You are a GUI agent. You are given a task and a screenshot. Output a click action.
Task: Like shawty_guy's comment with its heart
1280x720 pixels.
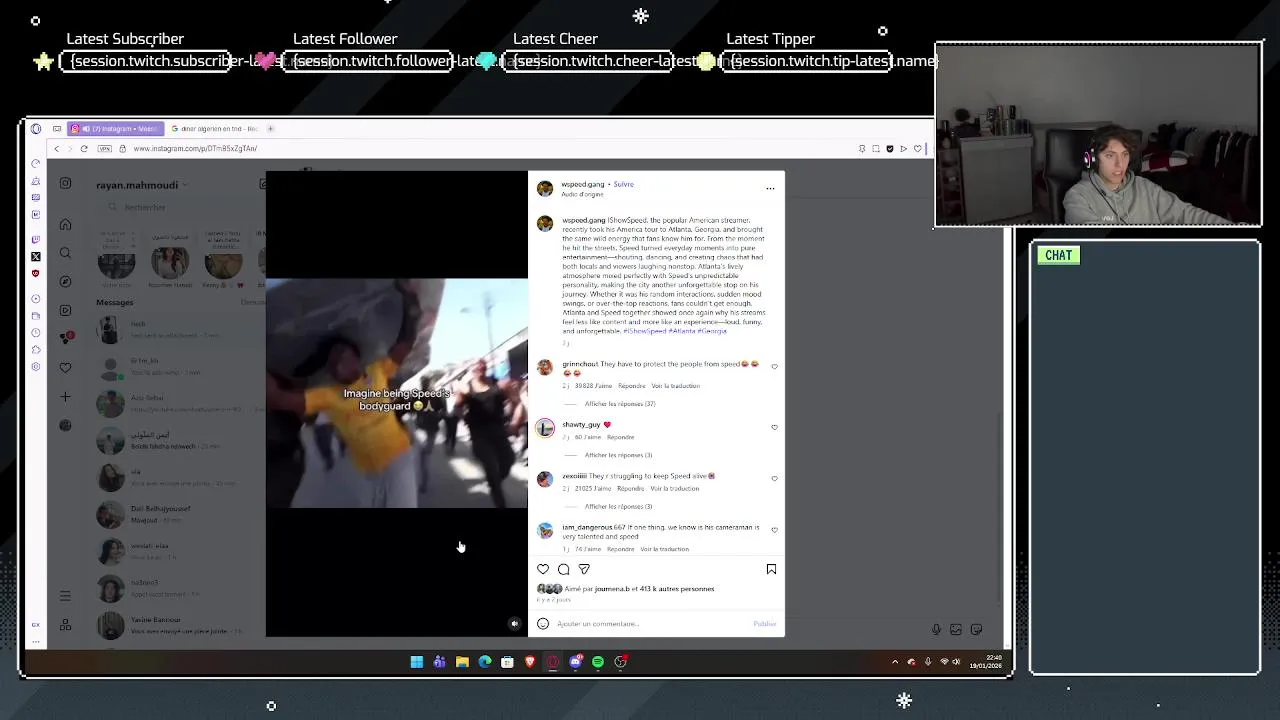[774, 428]
